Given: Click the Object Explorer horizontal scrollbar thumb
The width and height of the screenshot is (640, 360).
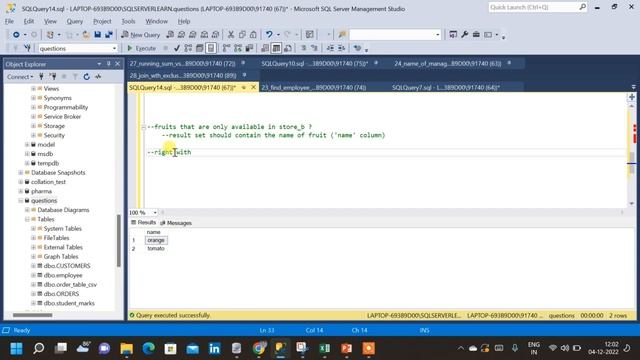Looking at the screenshot, I should pos(33,315).
